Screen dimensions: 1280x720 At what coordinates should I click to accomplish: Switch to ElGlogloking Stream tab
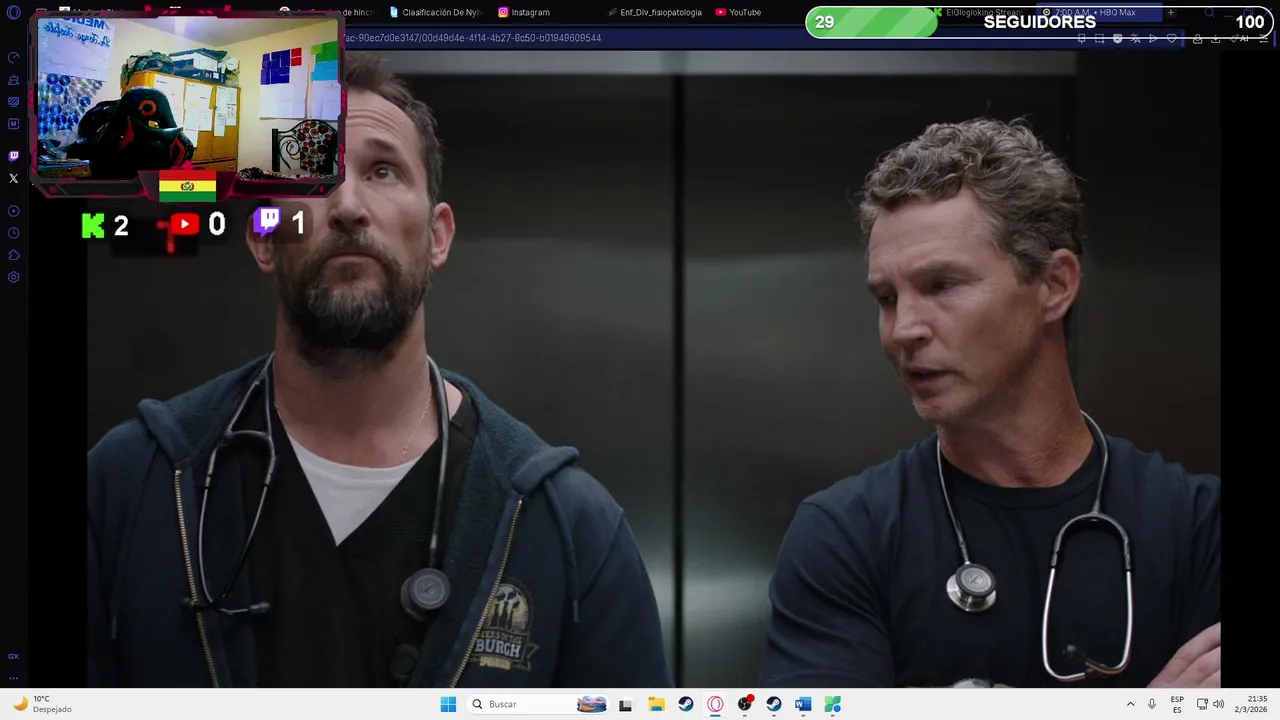(x=978, y=12)
